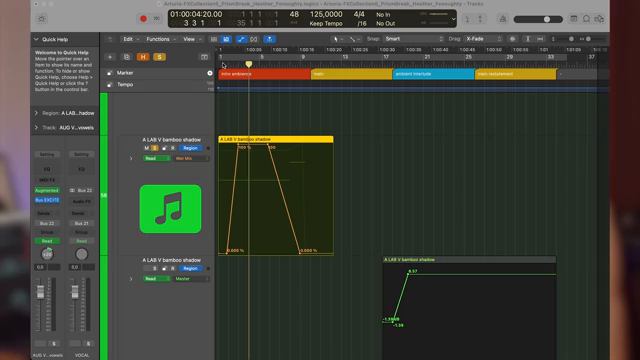Open the list editors icon at top right
This screenshot has width=640, height=360.
(573, 19)
